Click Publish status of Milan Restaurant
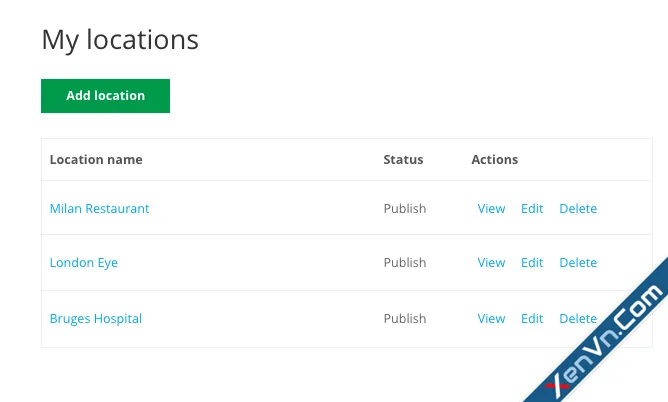The image size is (668, 402). tap(405, 209)
